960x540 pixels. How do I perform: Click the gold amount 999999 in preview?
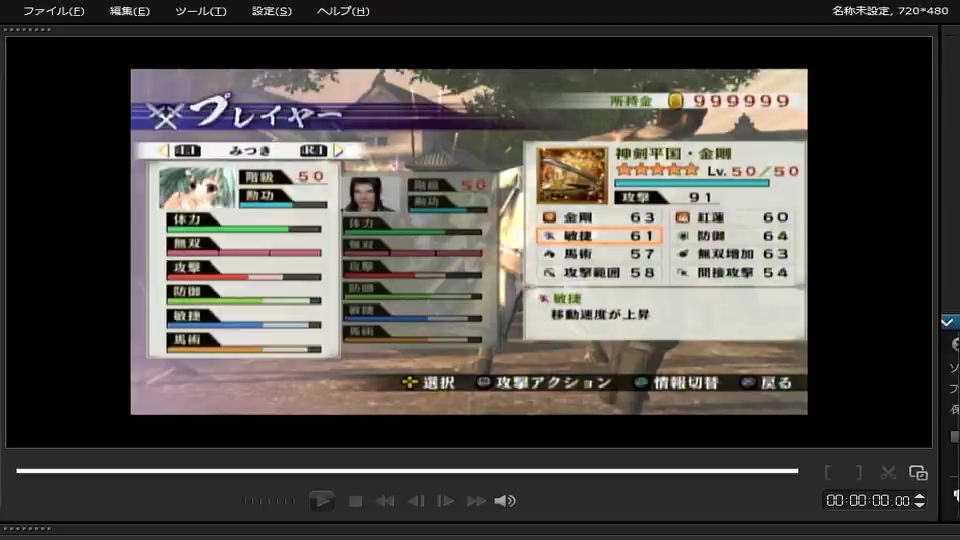pos(741,101)
